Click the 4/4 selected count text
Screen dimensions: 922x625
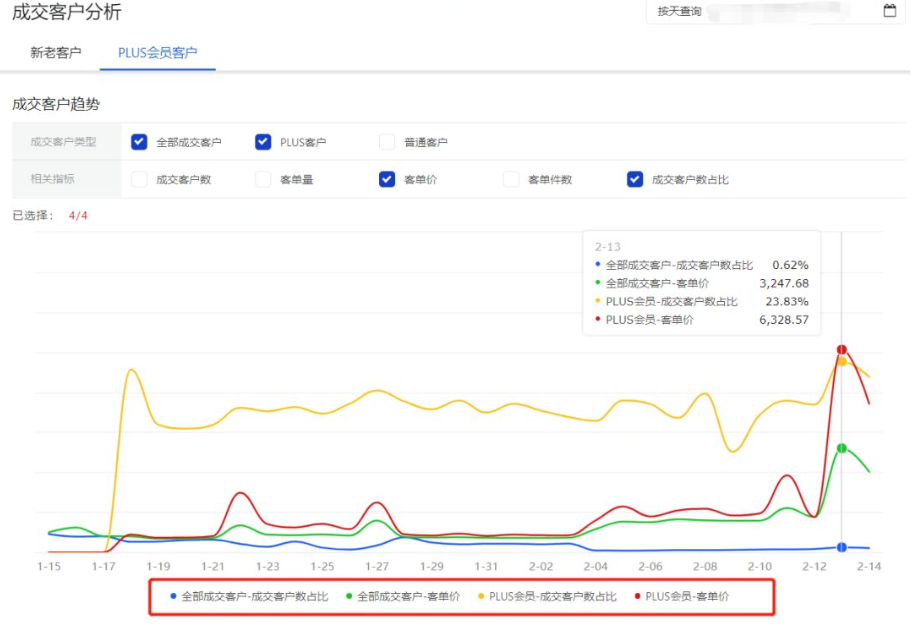click(x=78, y=216)
